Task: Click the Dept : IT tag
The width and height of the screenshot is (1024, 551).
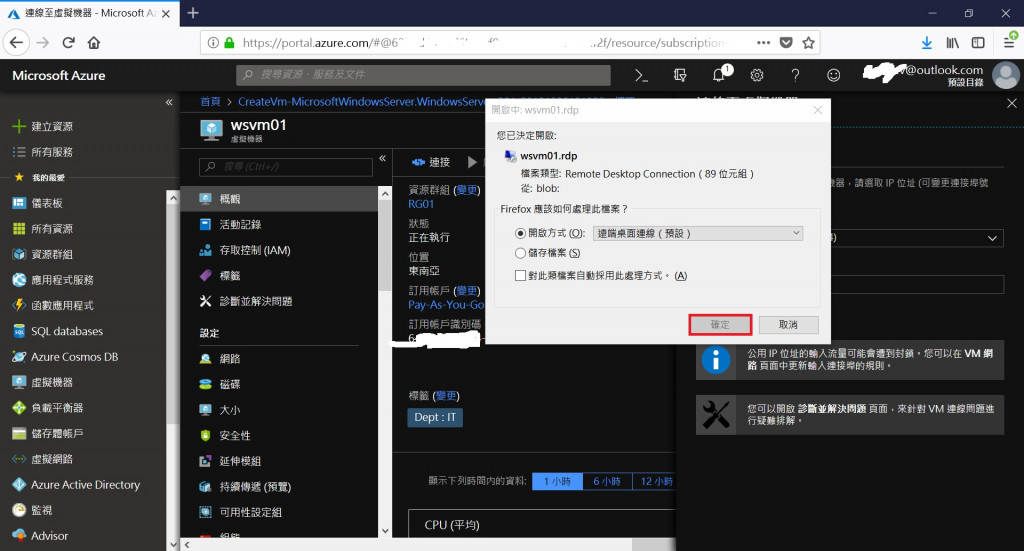Action: click(x=435, y=417)
